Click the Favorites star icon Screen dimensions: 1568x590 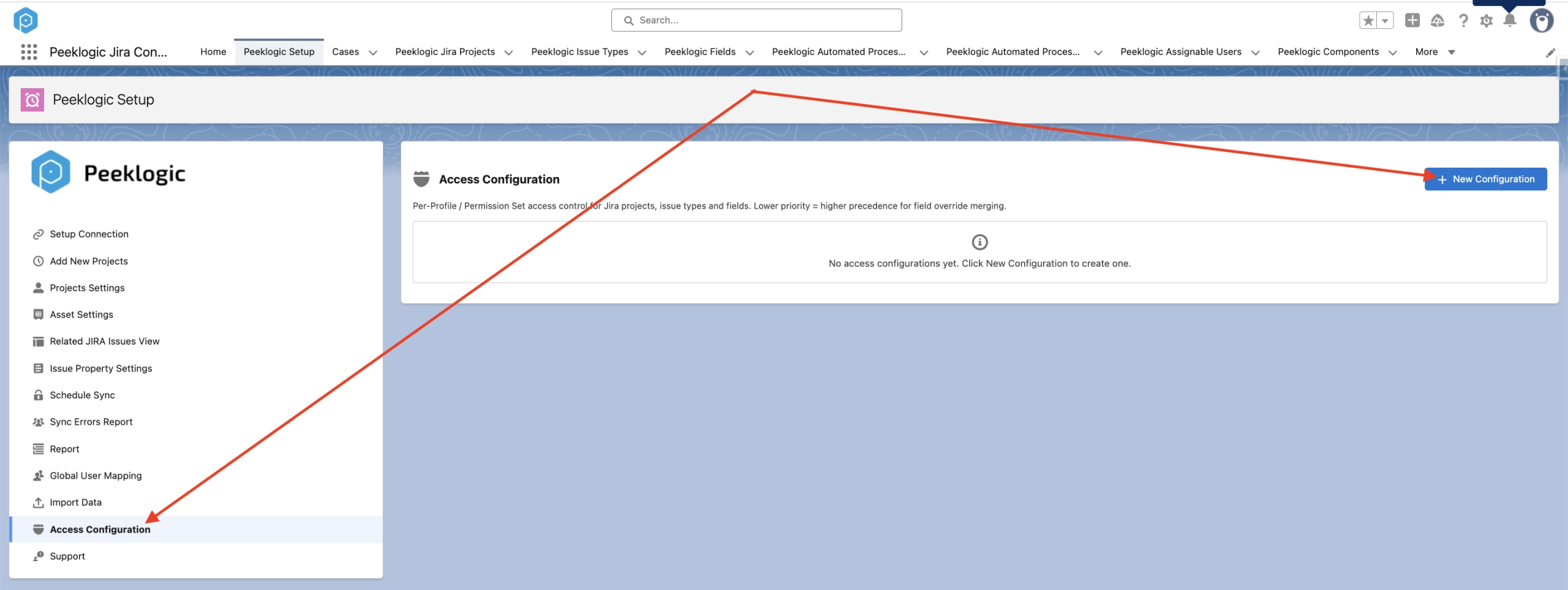click(1368, 20)
